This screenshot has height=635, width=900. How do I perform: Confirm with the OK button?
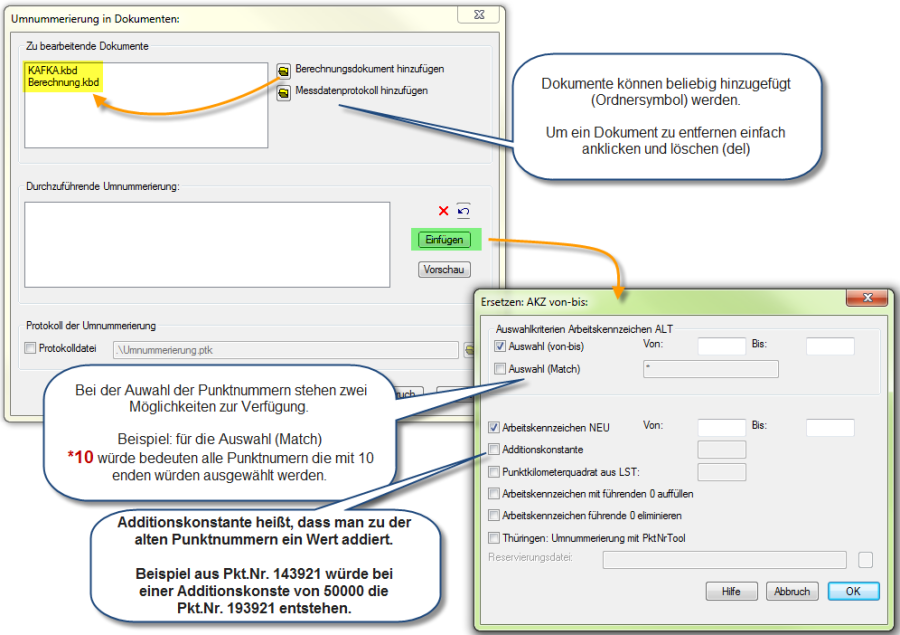(852, 591)
